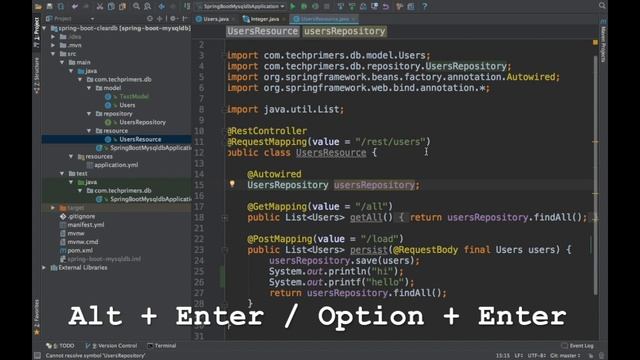Viewport: 640px width, 360px height.
Task: Select TestModel in project tree
Action: point(134,97)
